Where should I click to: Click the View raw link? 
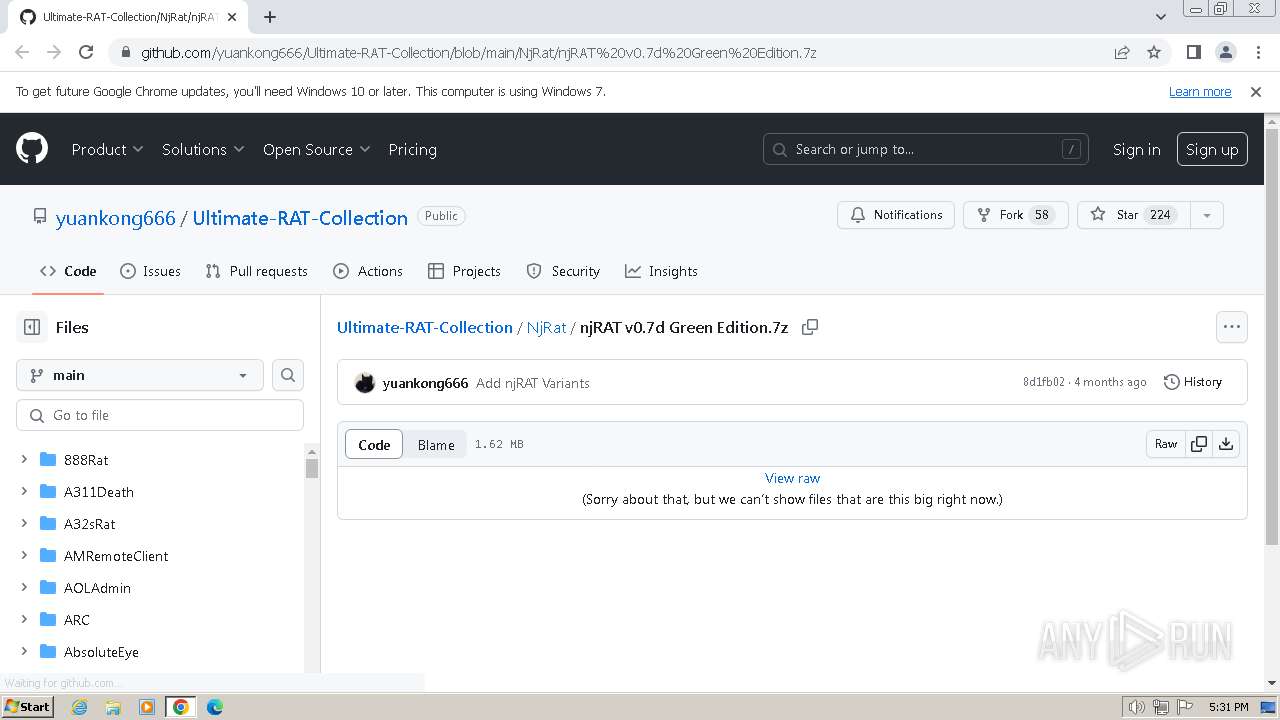792,478
